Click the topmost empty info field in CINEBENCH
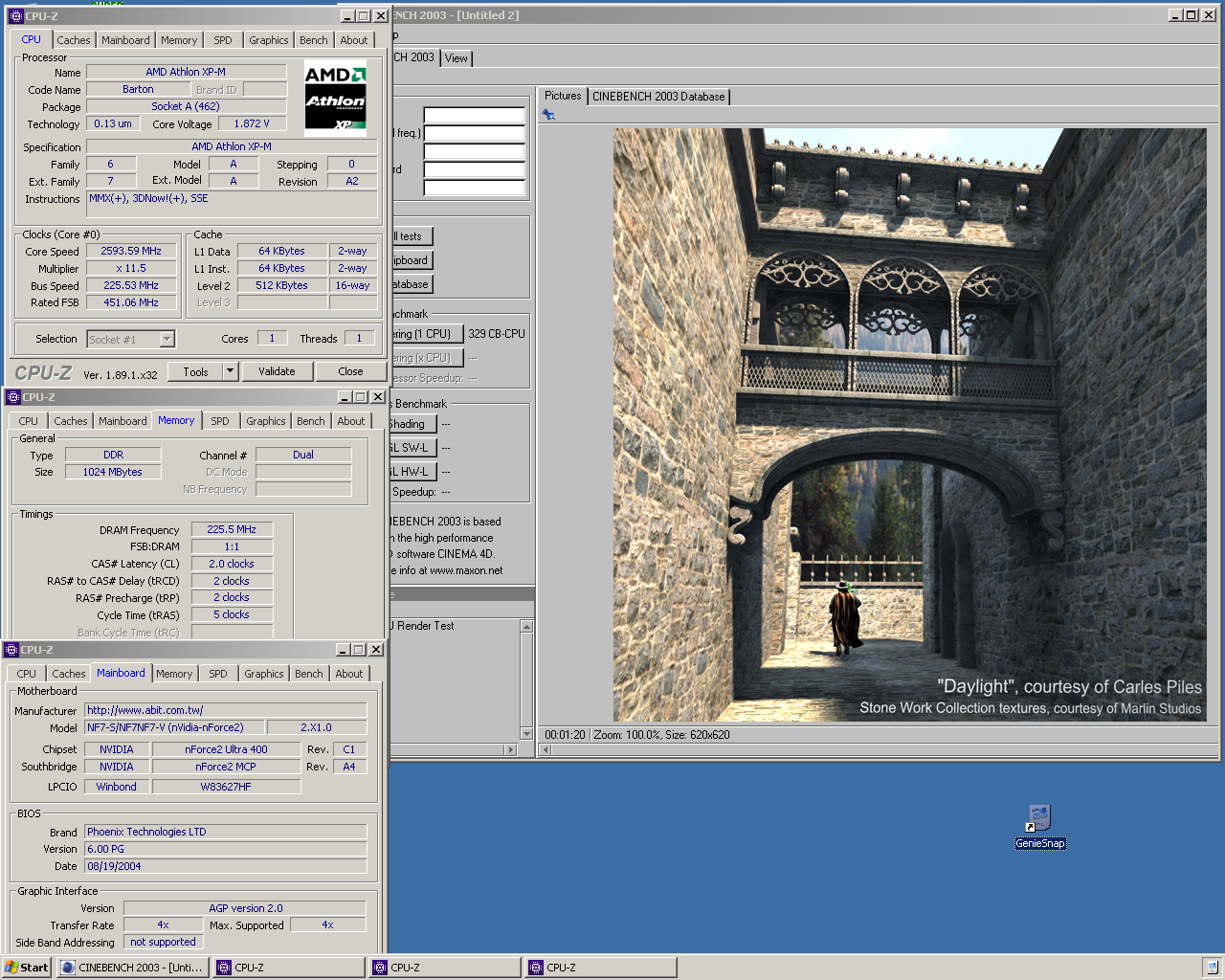The height and width of the screenshot is (980, 1225). coord(475,115)
